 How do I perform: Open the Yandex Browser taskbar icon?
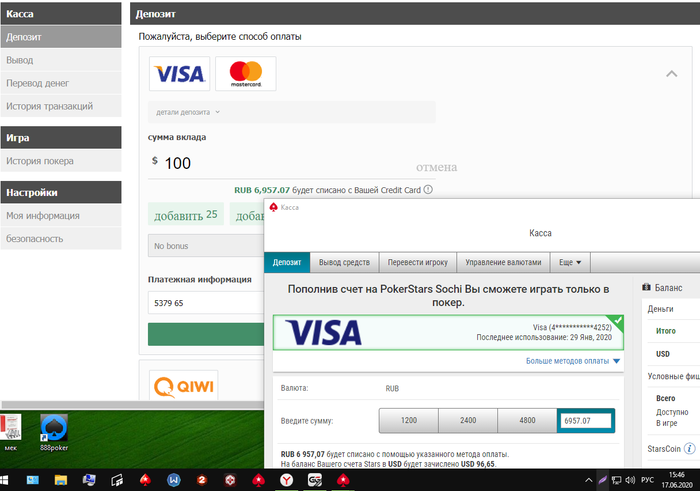click(x=287, y=480)
